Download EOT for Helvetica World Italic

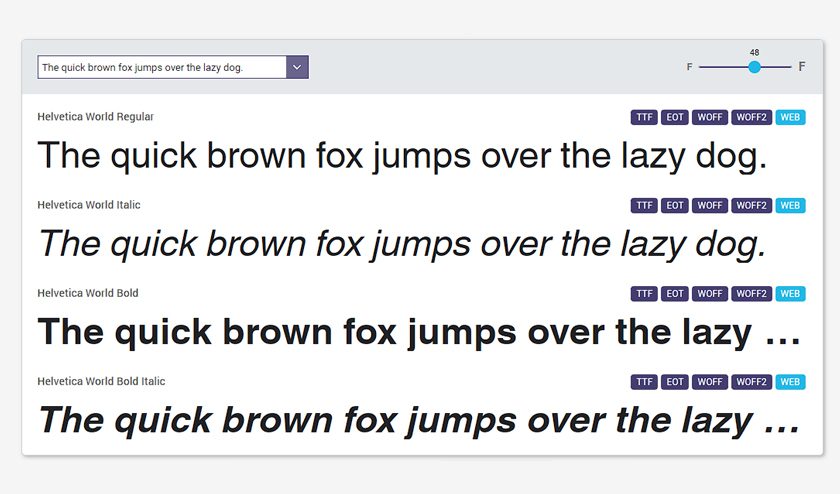coord(674,206)
